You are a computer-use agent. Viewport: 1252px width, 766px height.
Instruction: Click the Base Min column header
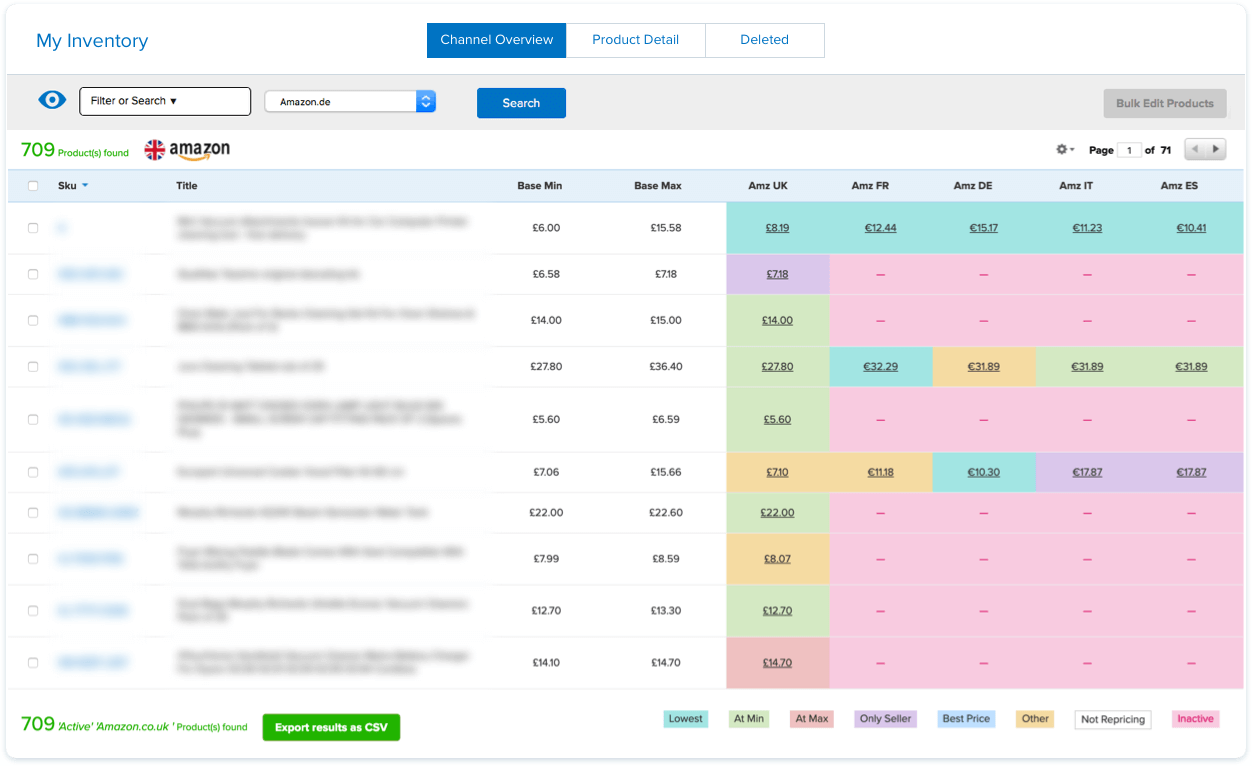coord(539,186)
